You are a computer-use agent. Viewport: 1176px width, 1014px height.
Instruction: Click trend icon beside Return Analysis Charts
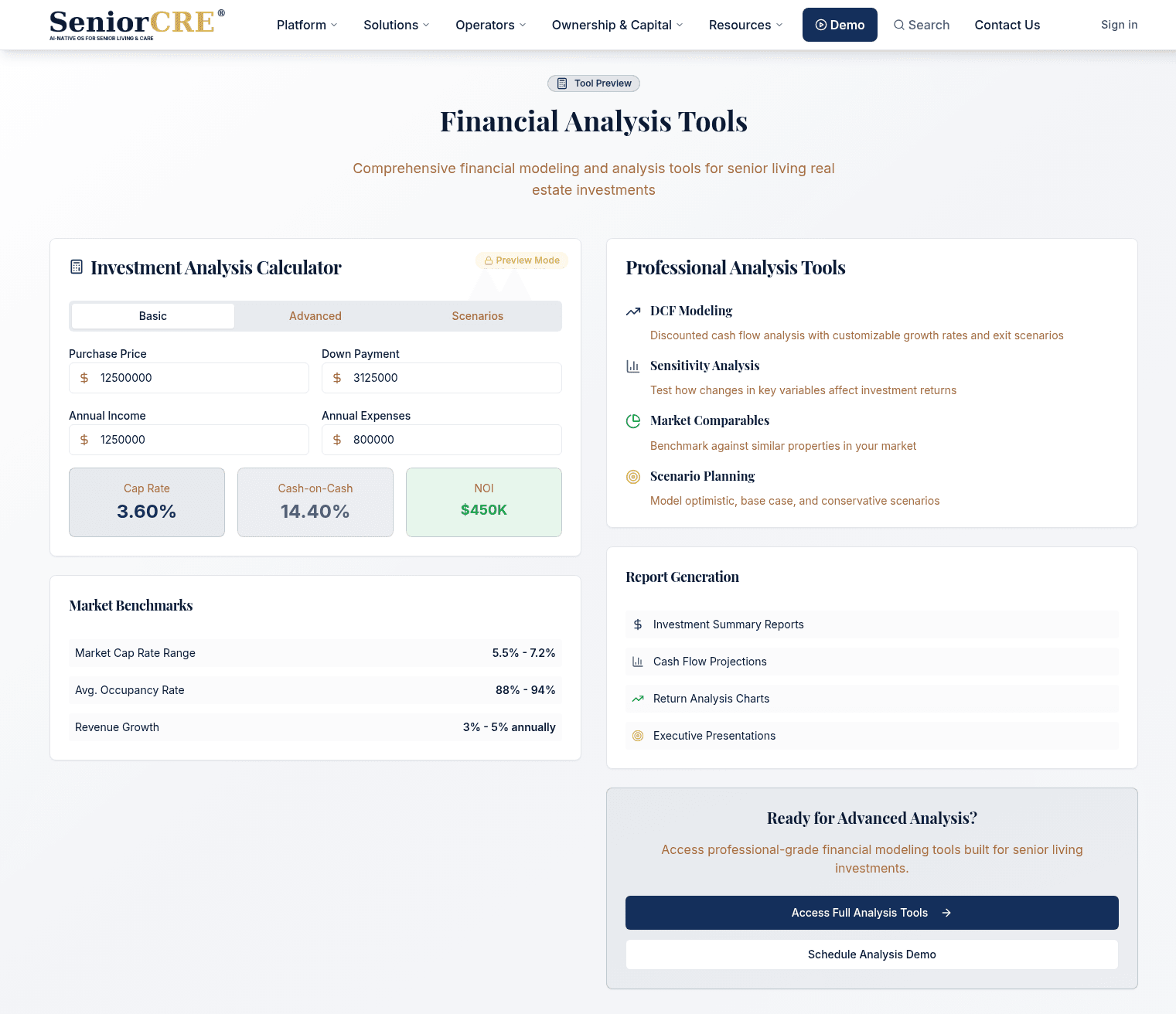click(x=638, y=699)
